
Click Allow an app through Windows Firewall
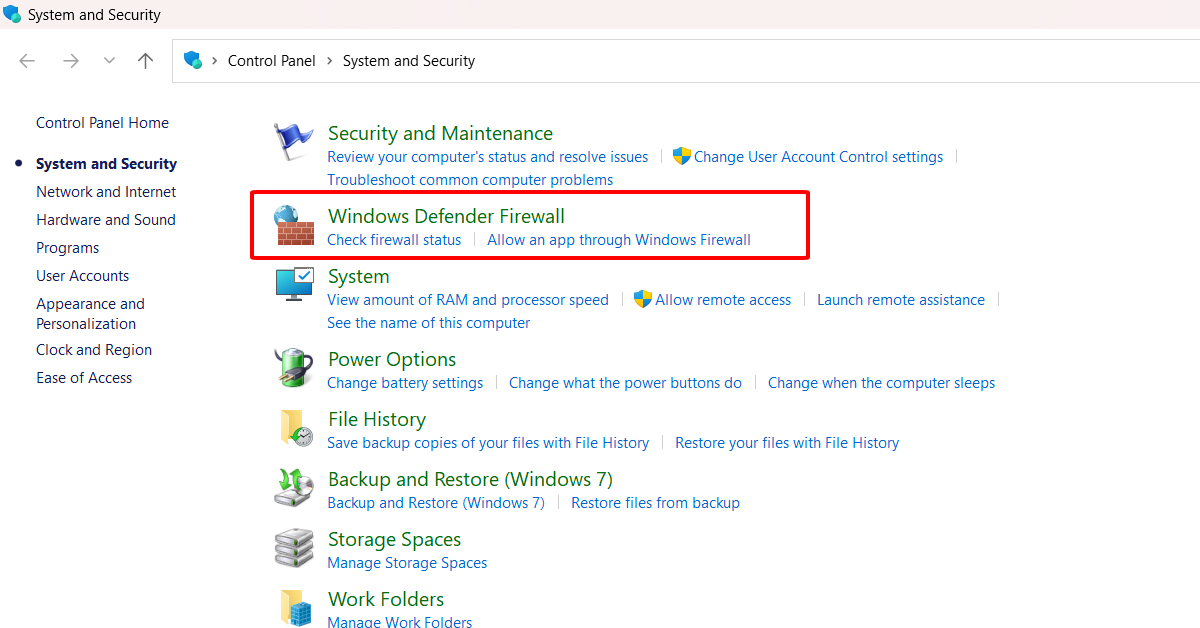click(618, 239)
